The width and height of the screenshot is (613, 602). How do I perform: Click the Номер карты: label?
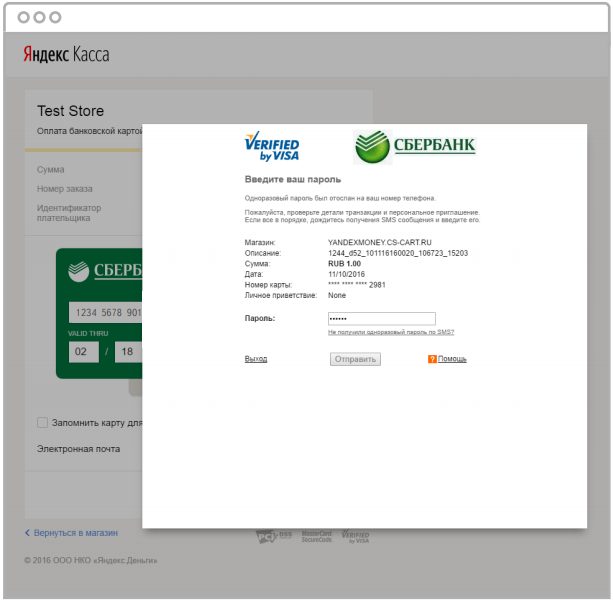click(268, 285)
